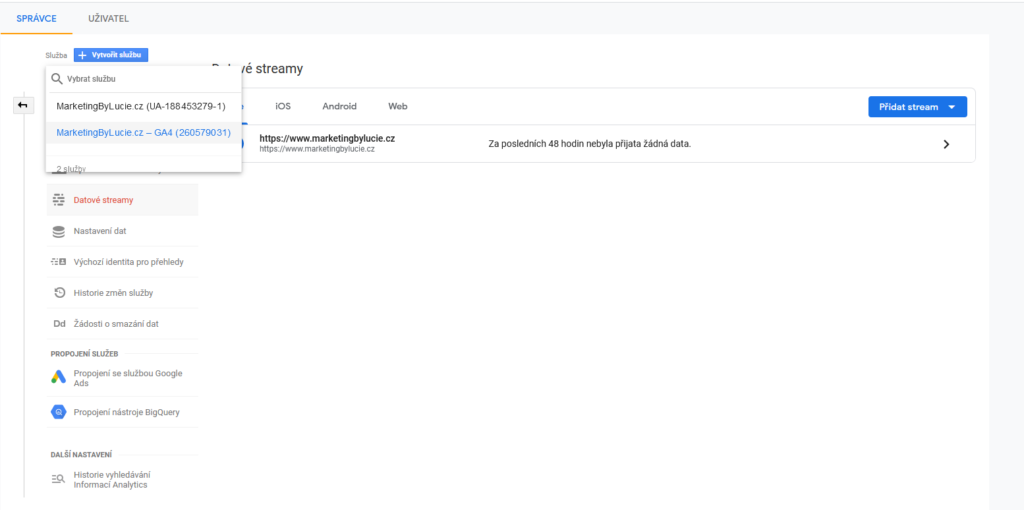The height and width of the screenshot is (510, 1024).
Task: Open Žádosti o smazání dat
Action: coord(122,324)
